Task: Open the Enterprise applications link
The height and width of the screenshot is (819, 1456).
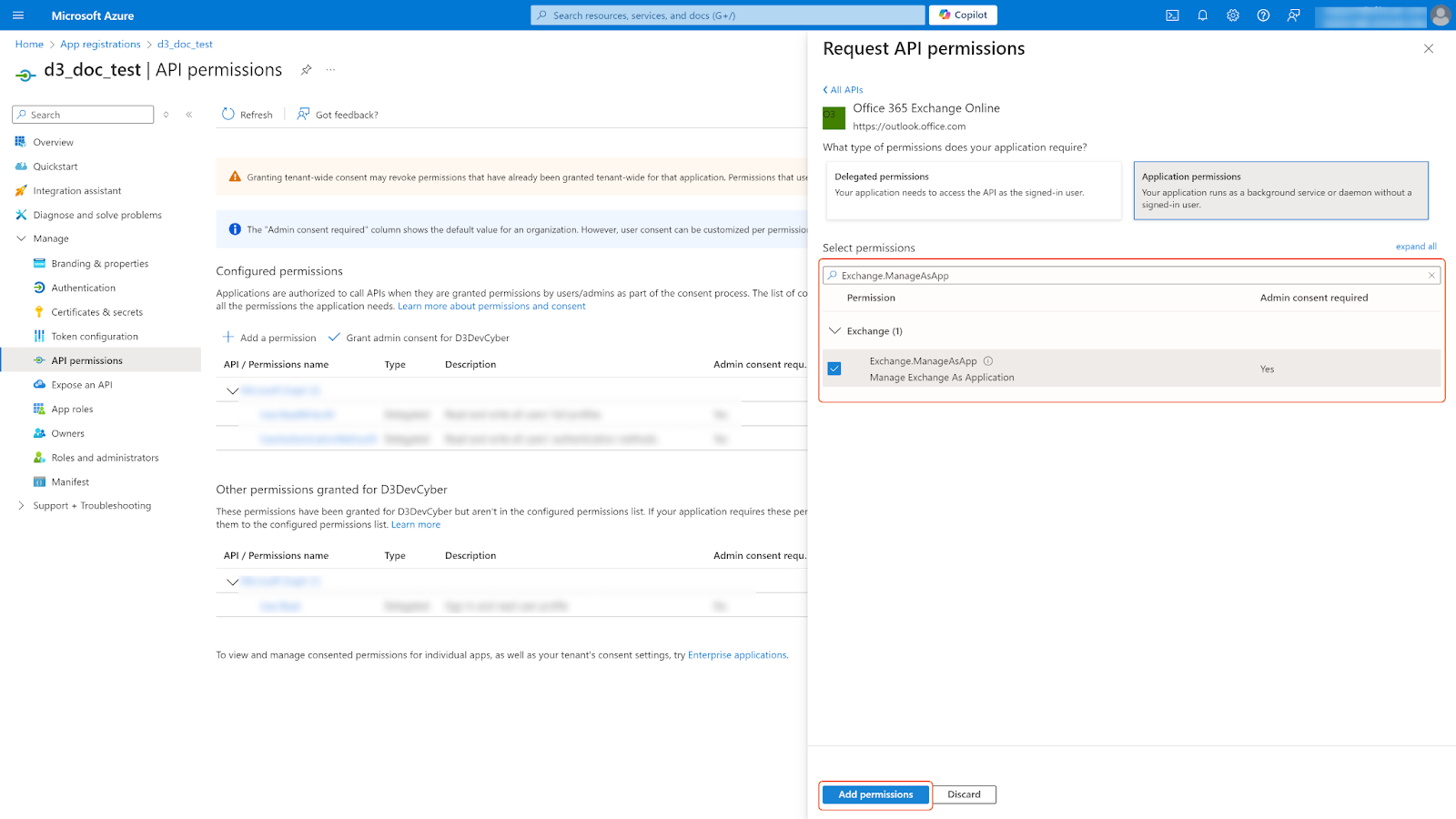Action: [x=737, y=654]
